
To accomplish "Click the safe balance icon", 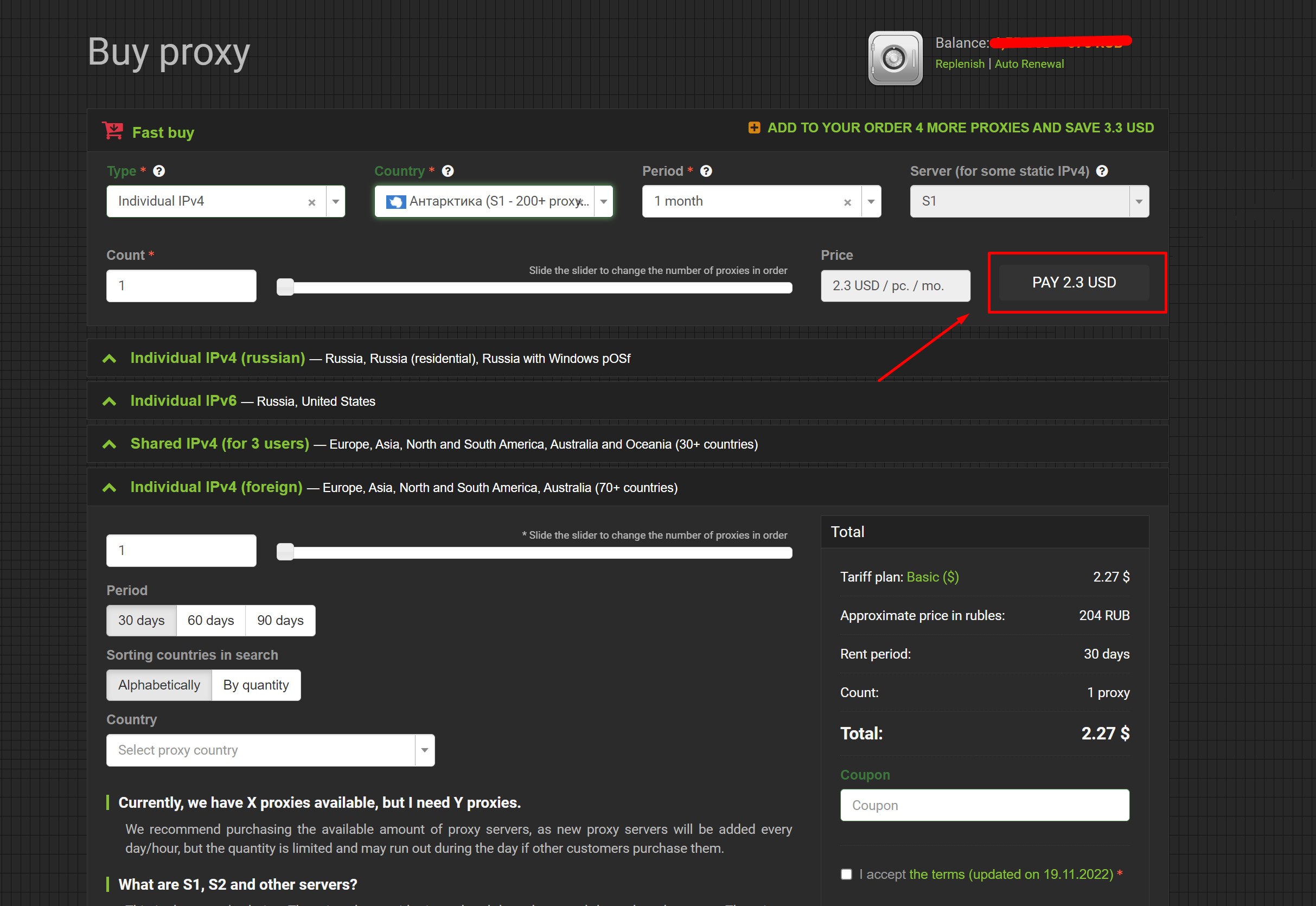I will [x=895, y=58].
